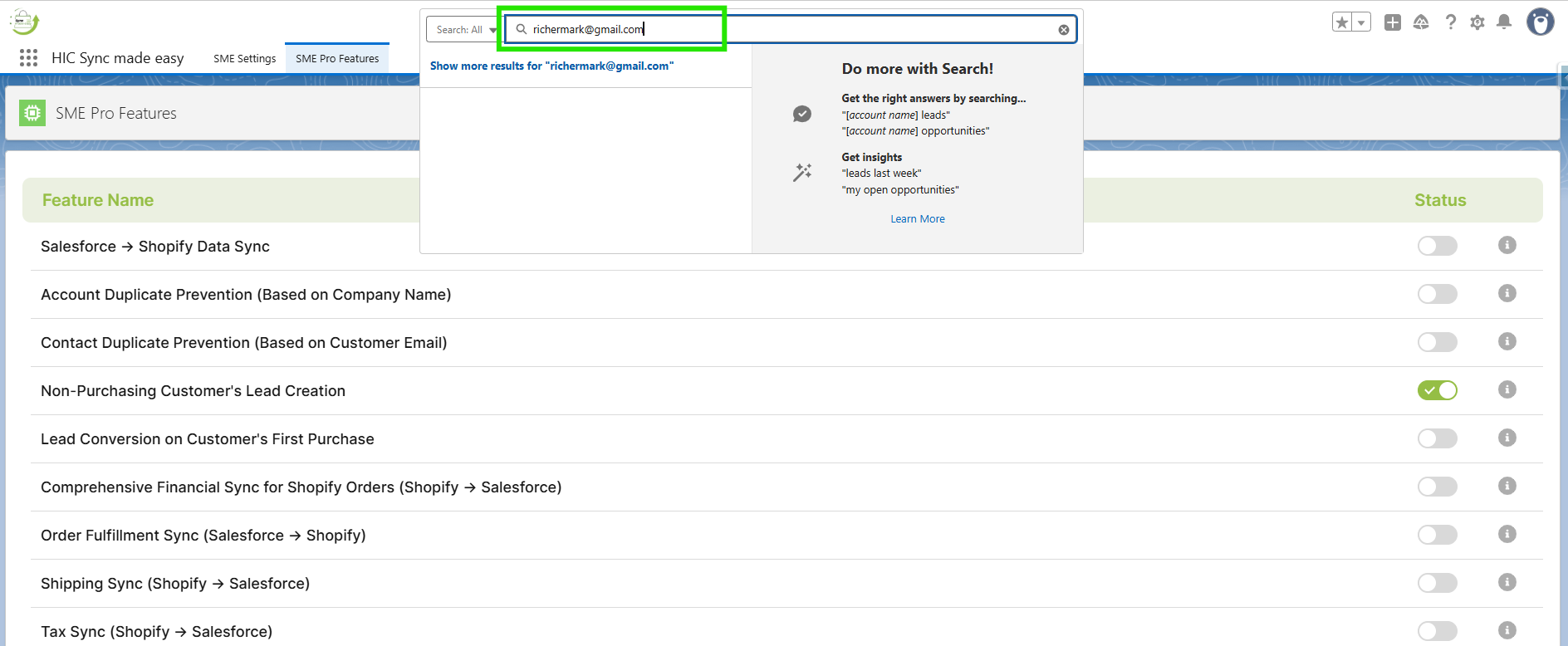This screenshot has height=646, width=1568.
Task: Switch to the SME Settings tab
Action: 244,58
